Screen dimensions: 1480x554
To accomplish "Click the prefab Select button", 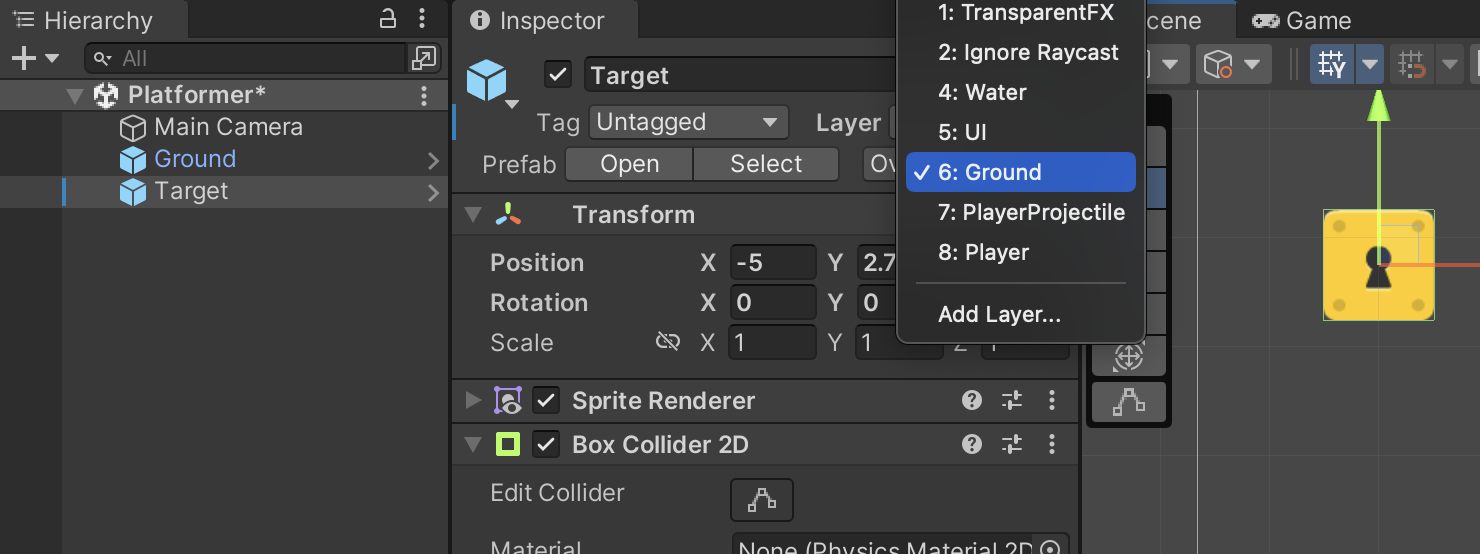I will (765, 165).
